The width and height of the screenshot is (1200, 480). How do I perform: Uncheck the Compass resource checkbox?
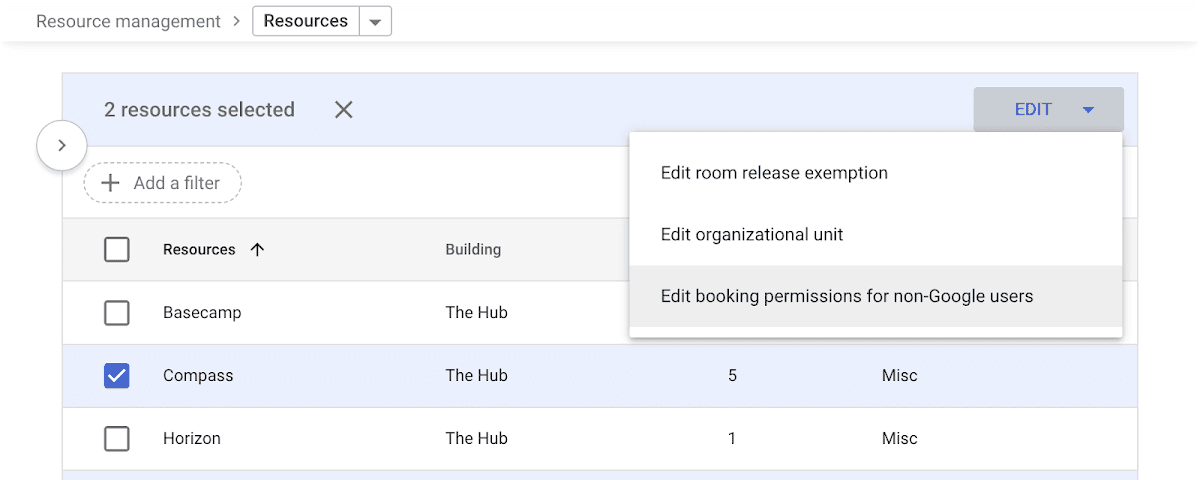[x=117, y=376]
